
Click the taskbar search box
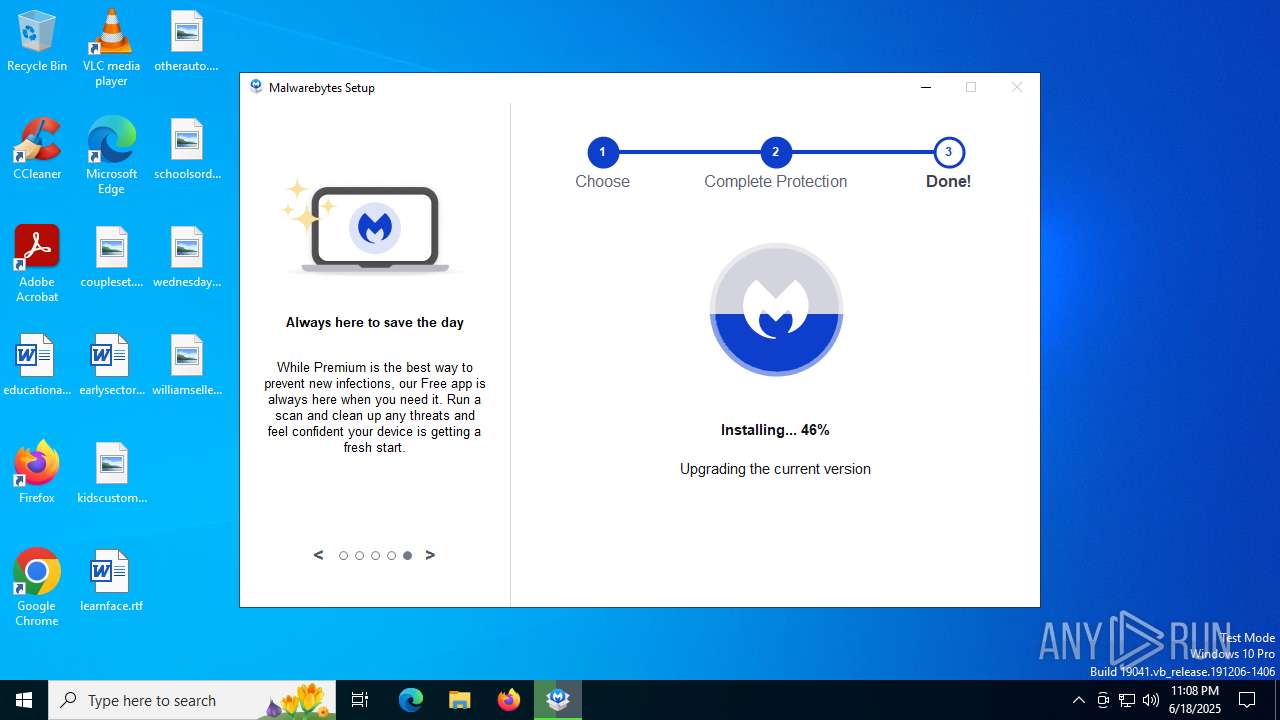(x=192, y=700)
